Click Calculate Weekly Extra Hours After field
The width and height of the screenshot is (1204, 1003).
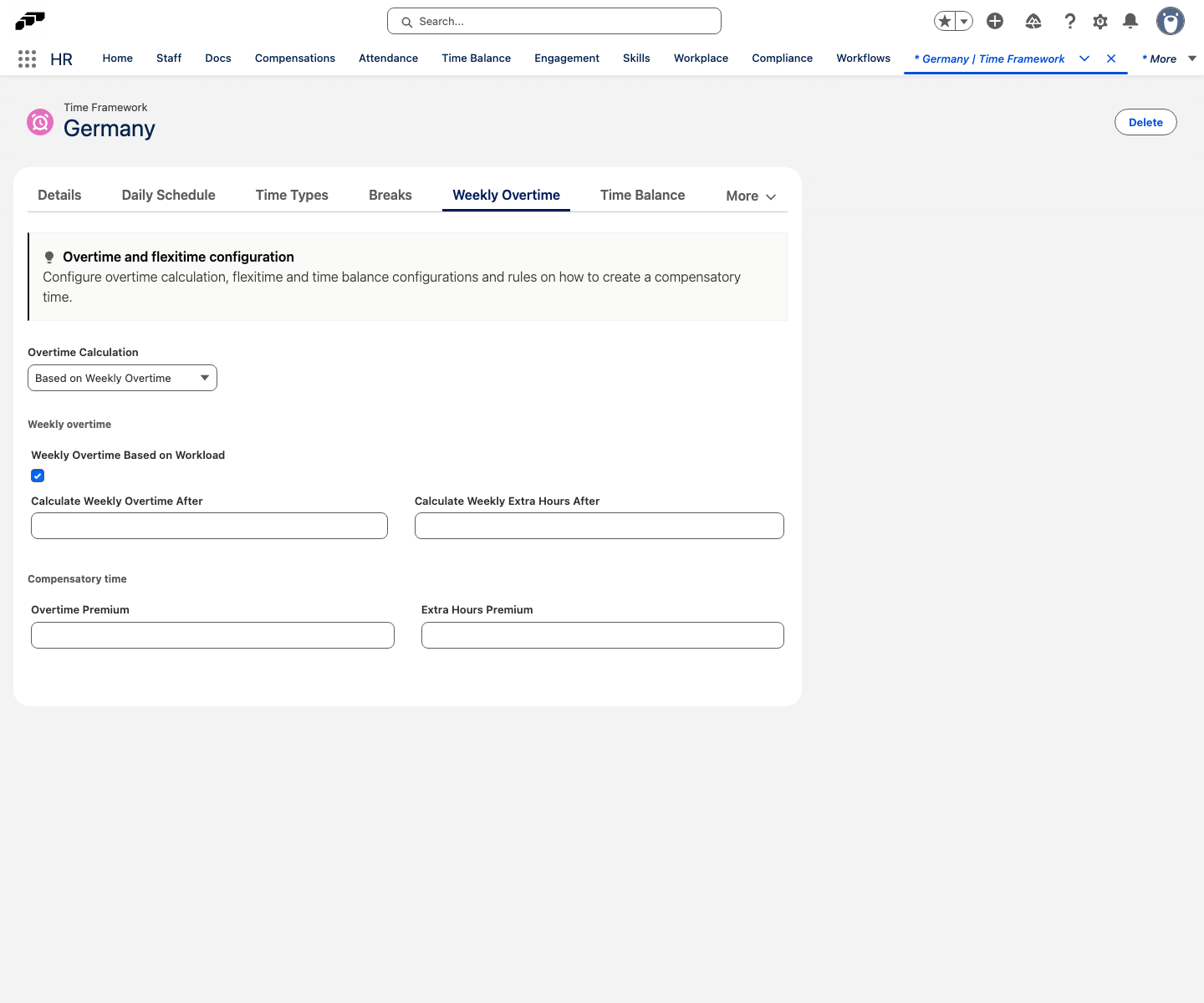tap(599, 526)
